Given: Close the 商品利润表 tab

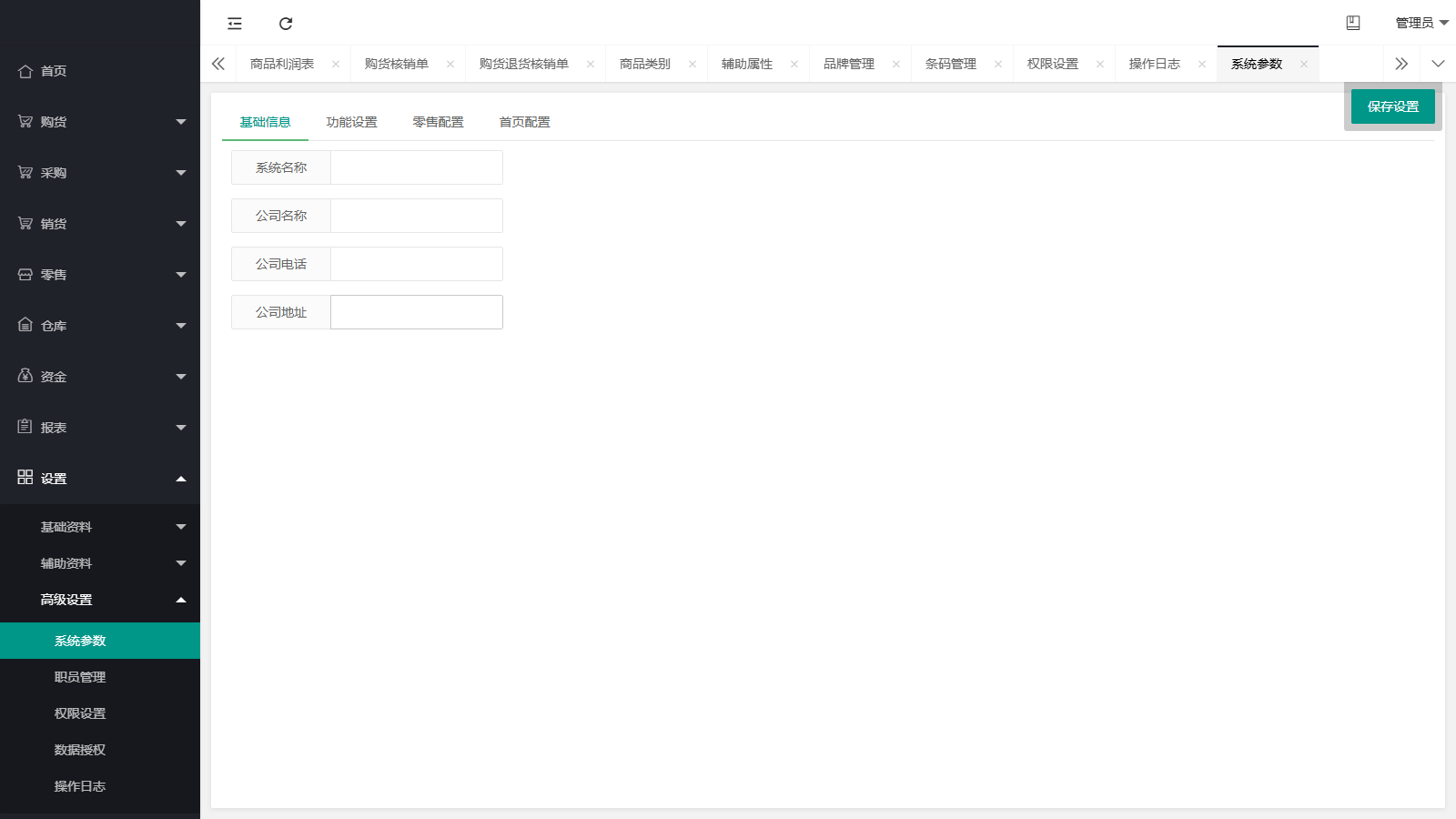Looking at the screenshot, I should [x=336, y=64].
